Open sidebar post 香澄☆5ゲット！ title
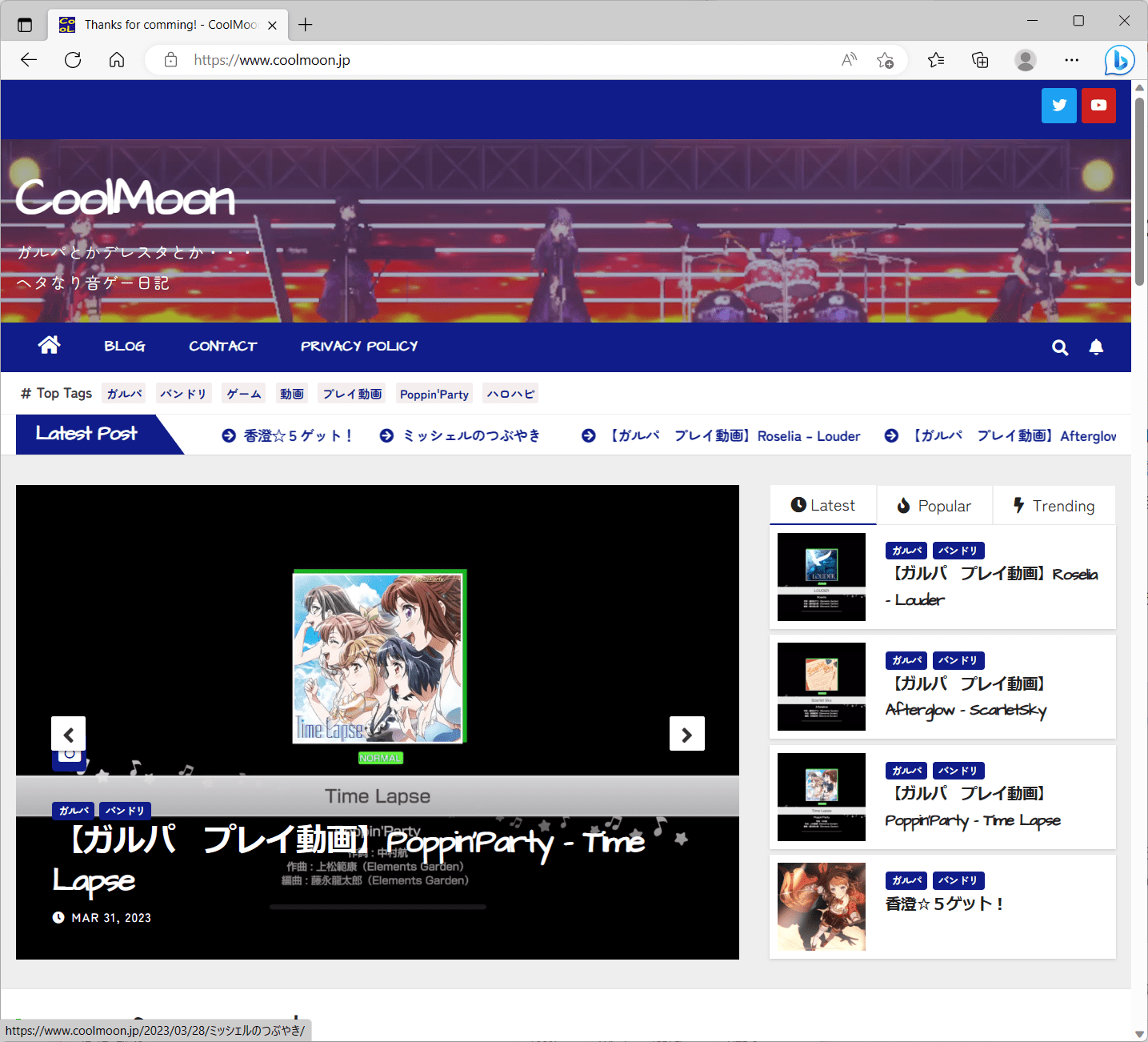Screen dimensions: 1148x1042 click(x=945, y=904)
